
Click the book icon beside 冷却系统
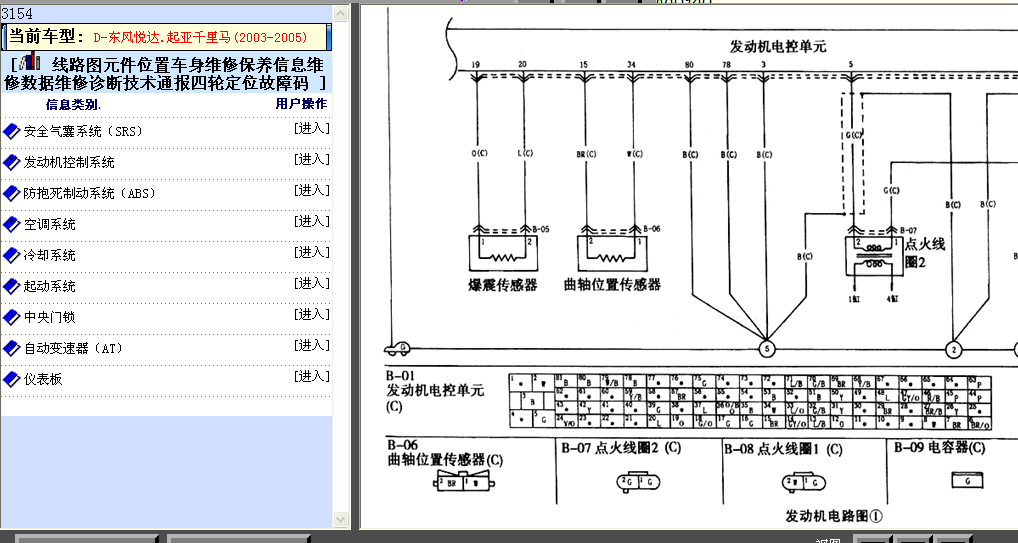point(12,255)
